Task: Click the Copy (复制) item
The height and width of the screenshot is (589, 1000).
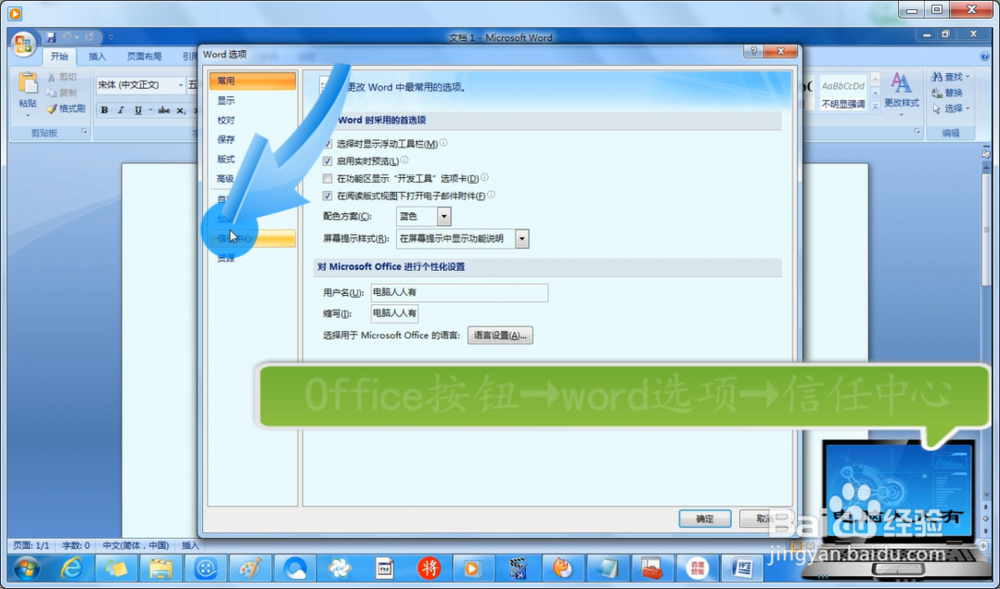Action: coord(62,92)
